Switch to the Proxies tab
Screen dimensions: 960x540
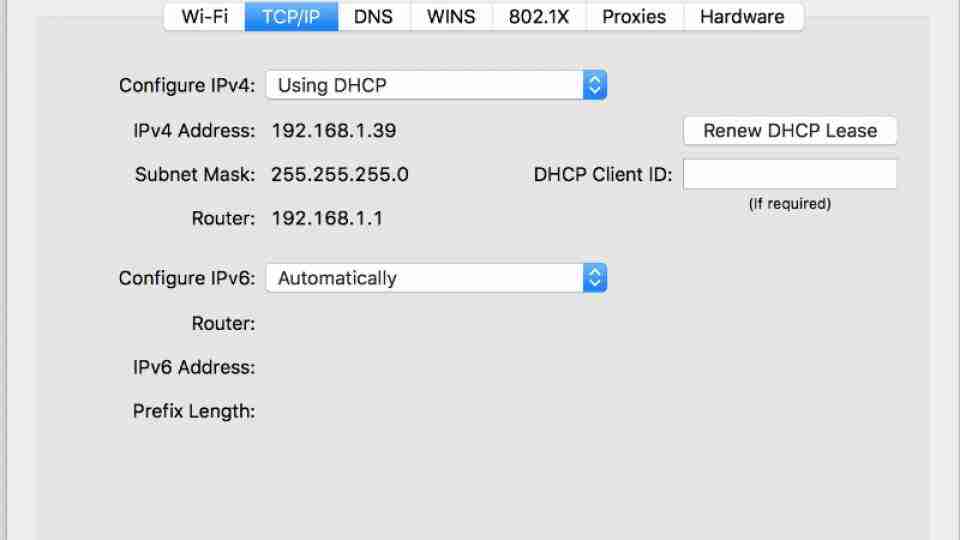pyautogui.click(x=634, y=17)
